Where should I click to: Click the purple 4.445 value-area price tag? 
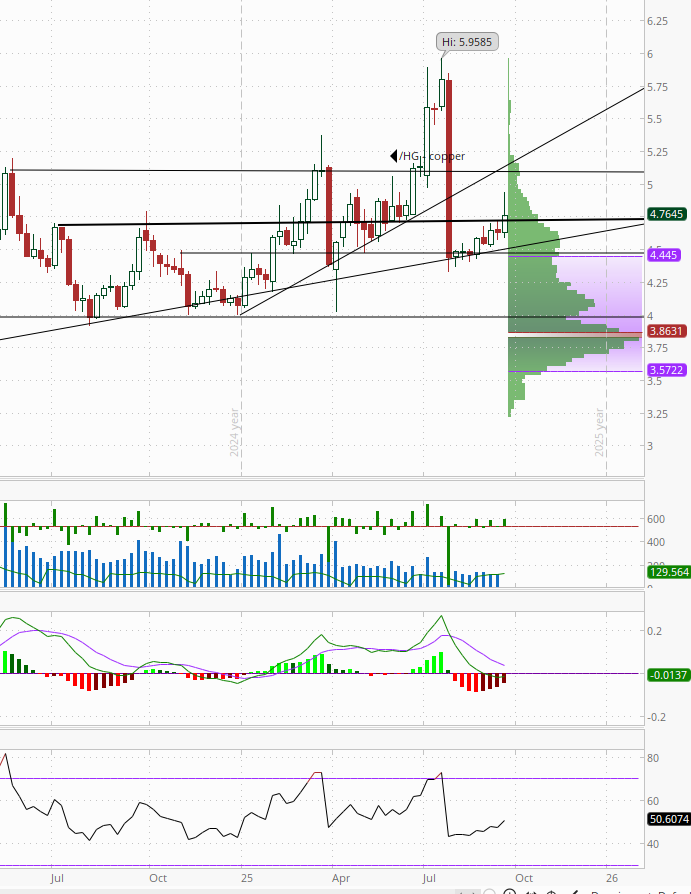click(663, 254)
